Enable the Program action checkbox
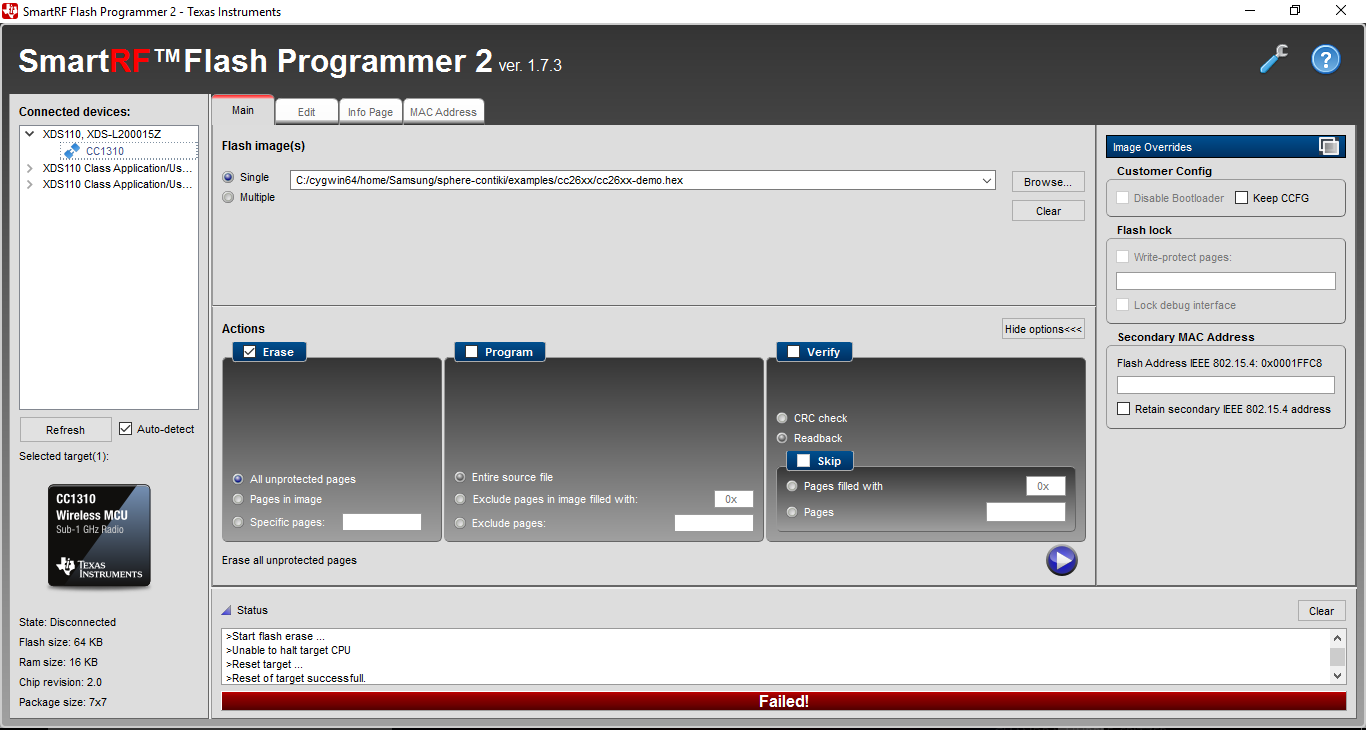The height and width of the screenshot is (730, 1366). [x=471, y=351]
